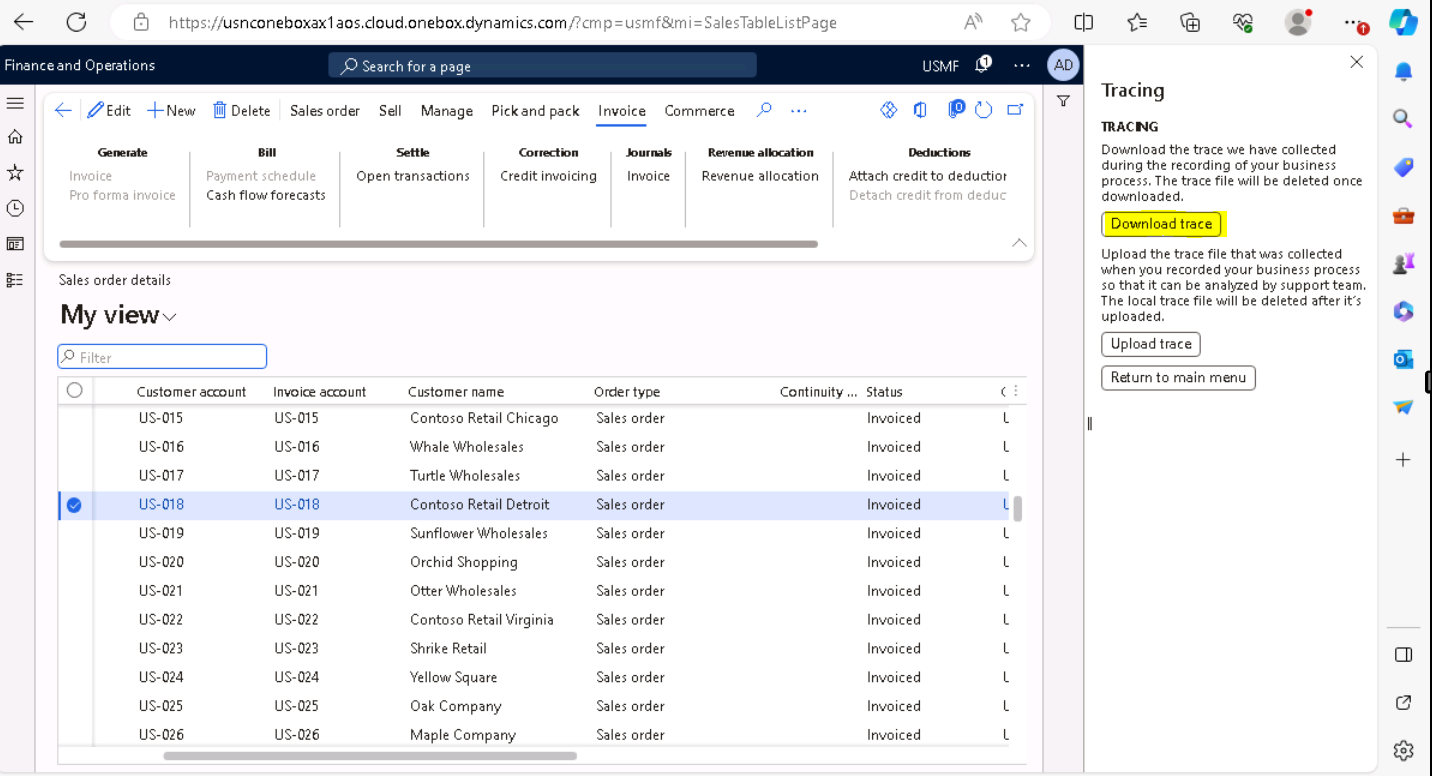
Task: Open the form in a new window
Action: [x=1015, y=110]
